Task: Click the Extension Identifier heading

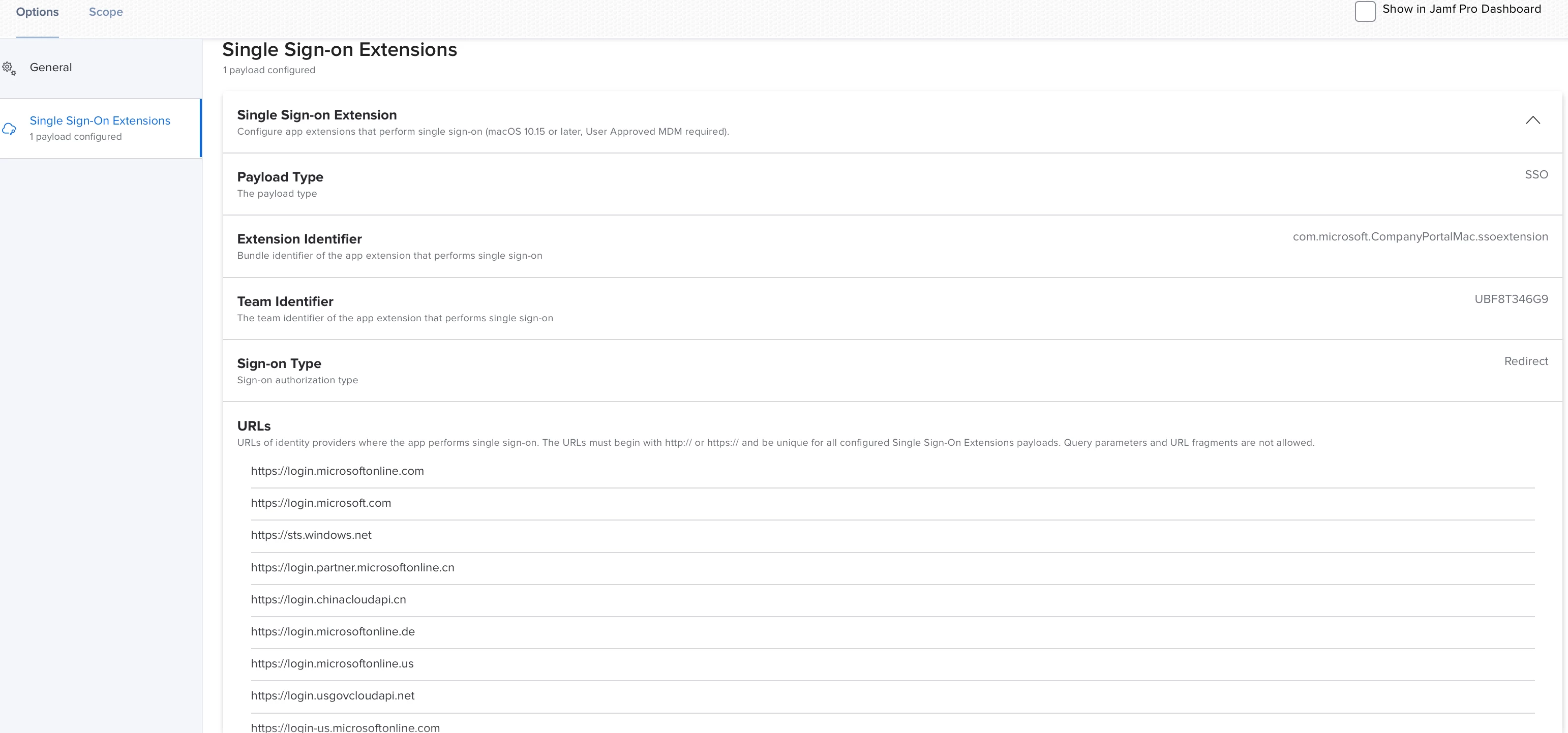Action: click(x=299, y=239)
